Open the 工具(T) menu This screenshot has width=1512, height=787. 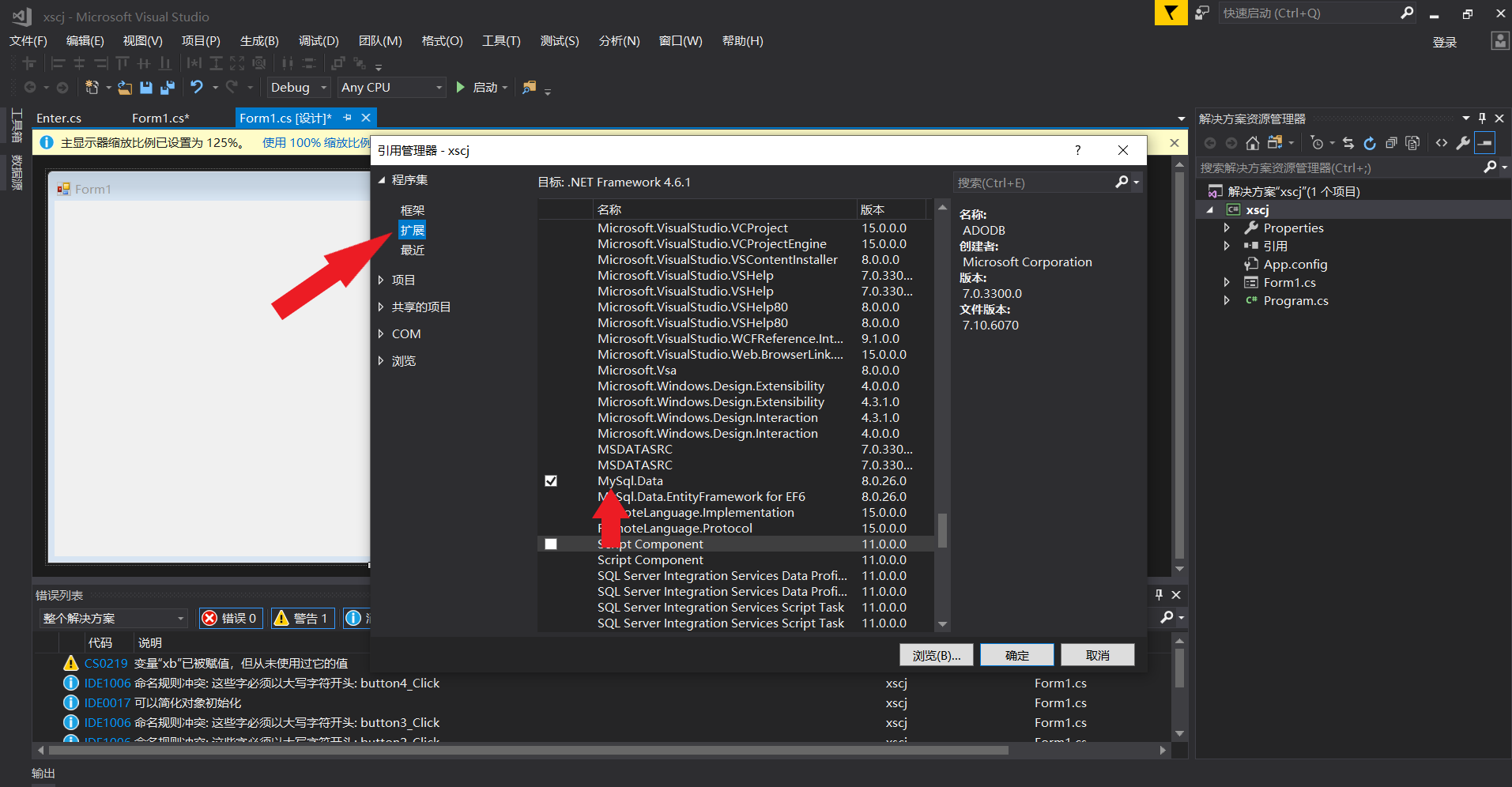(501, 41)
